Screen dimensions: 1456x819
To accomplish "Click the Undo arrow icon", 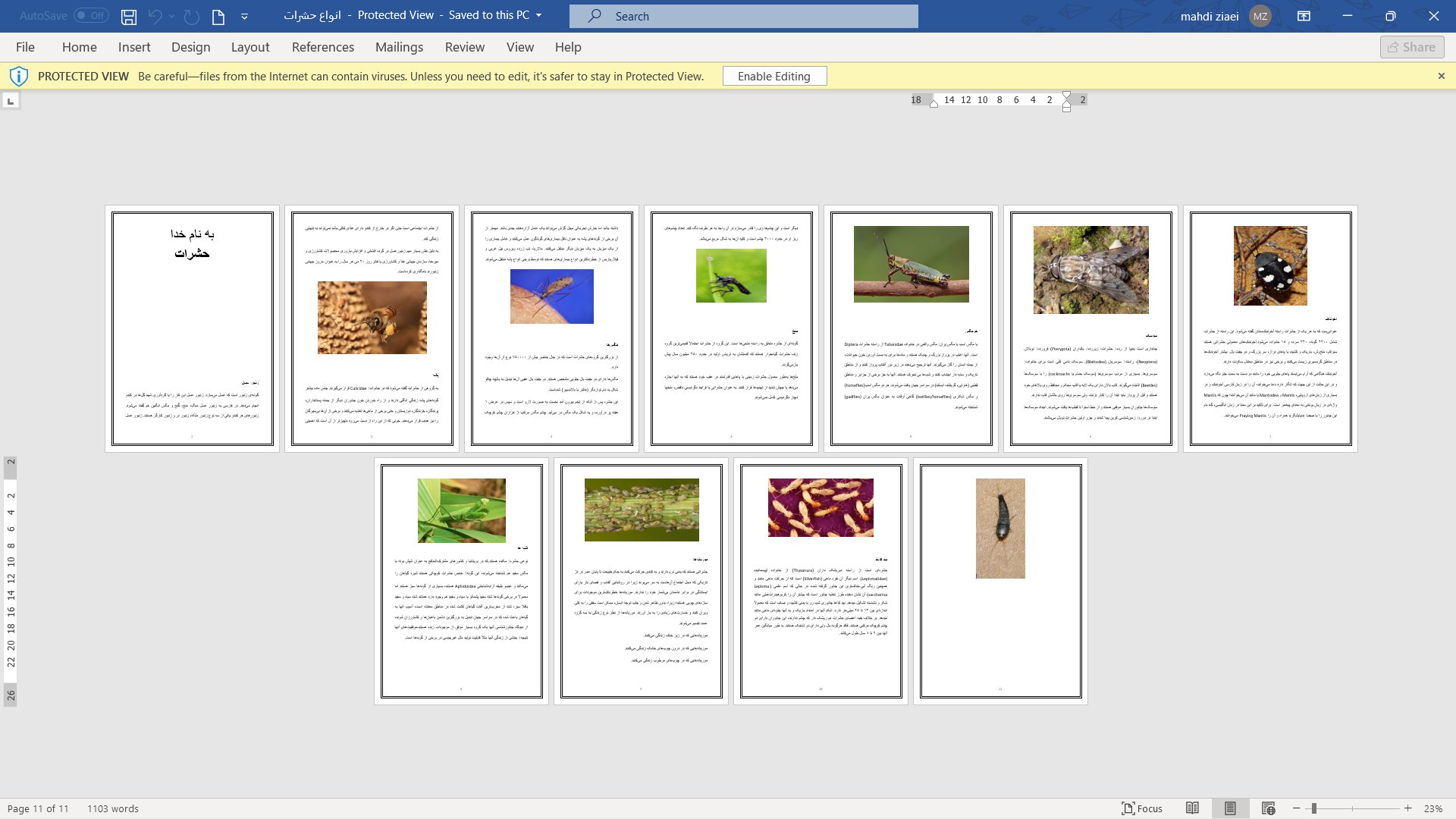I will [155, 16].
